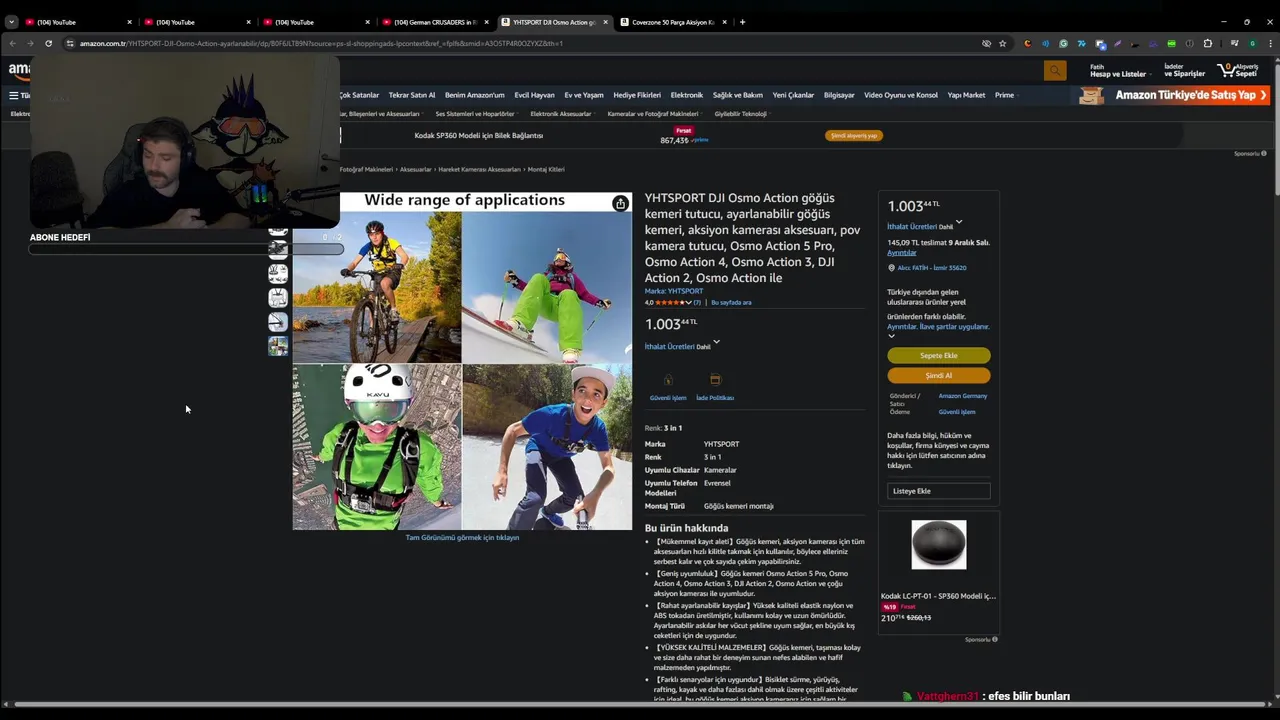Expand the international product notice chevron

coord(891,336)
